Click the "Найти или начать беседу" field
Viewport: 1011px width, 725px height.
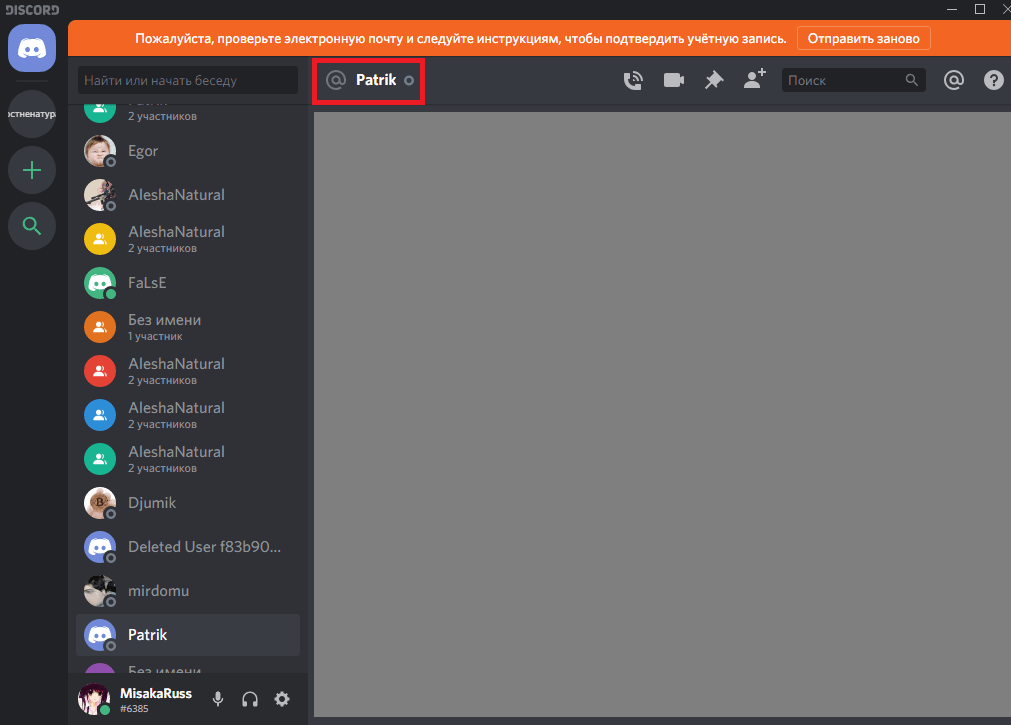[188, 80]
